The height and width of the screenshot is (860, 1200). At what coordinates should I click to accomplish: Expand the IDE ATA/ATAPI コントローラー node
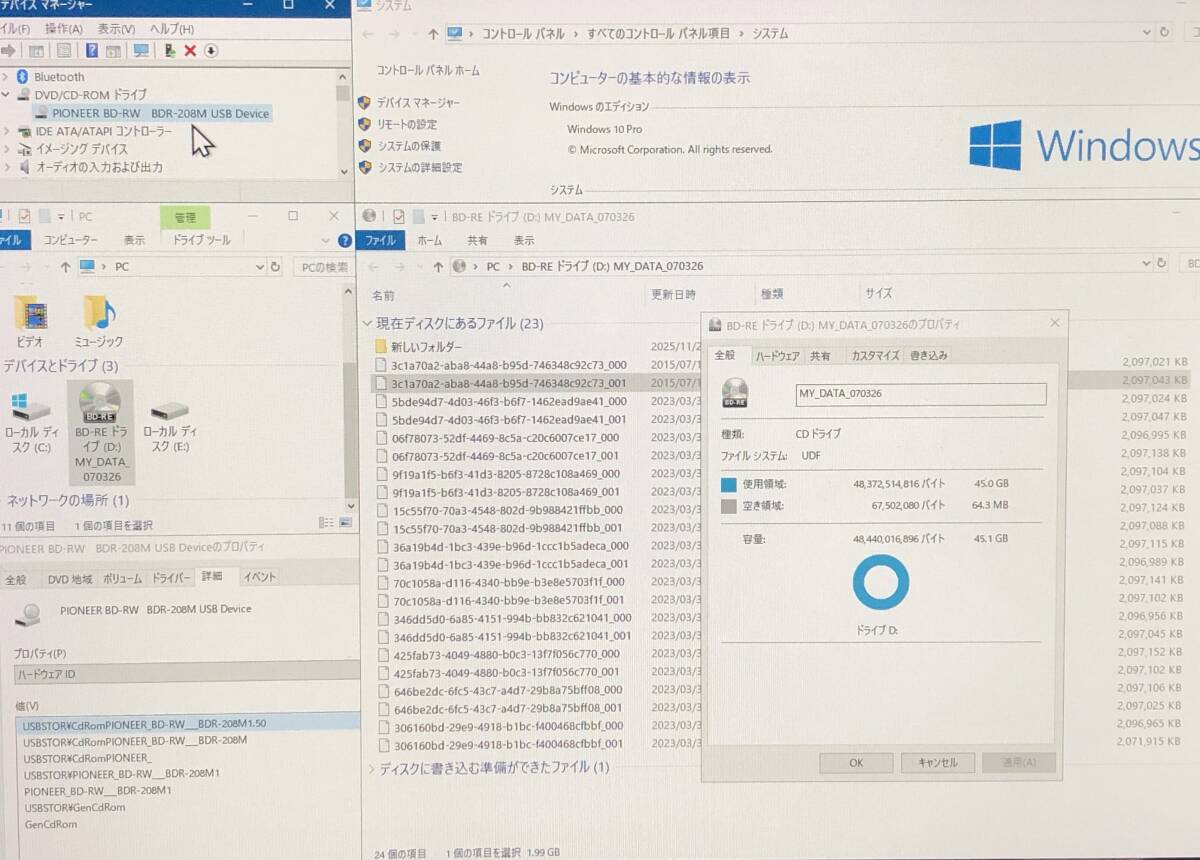pos(6,131)
